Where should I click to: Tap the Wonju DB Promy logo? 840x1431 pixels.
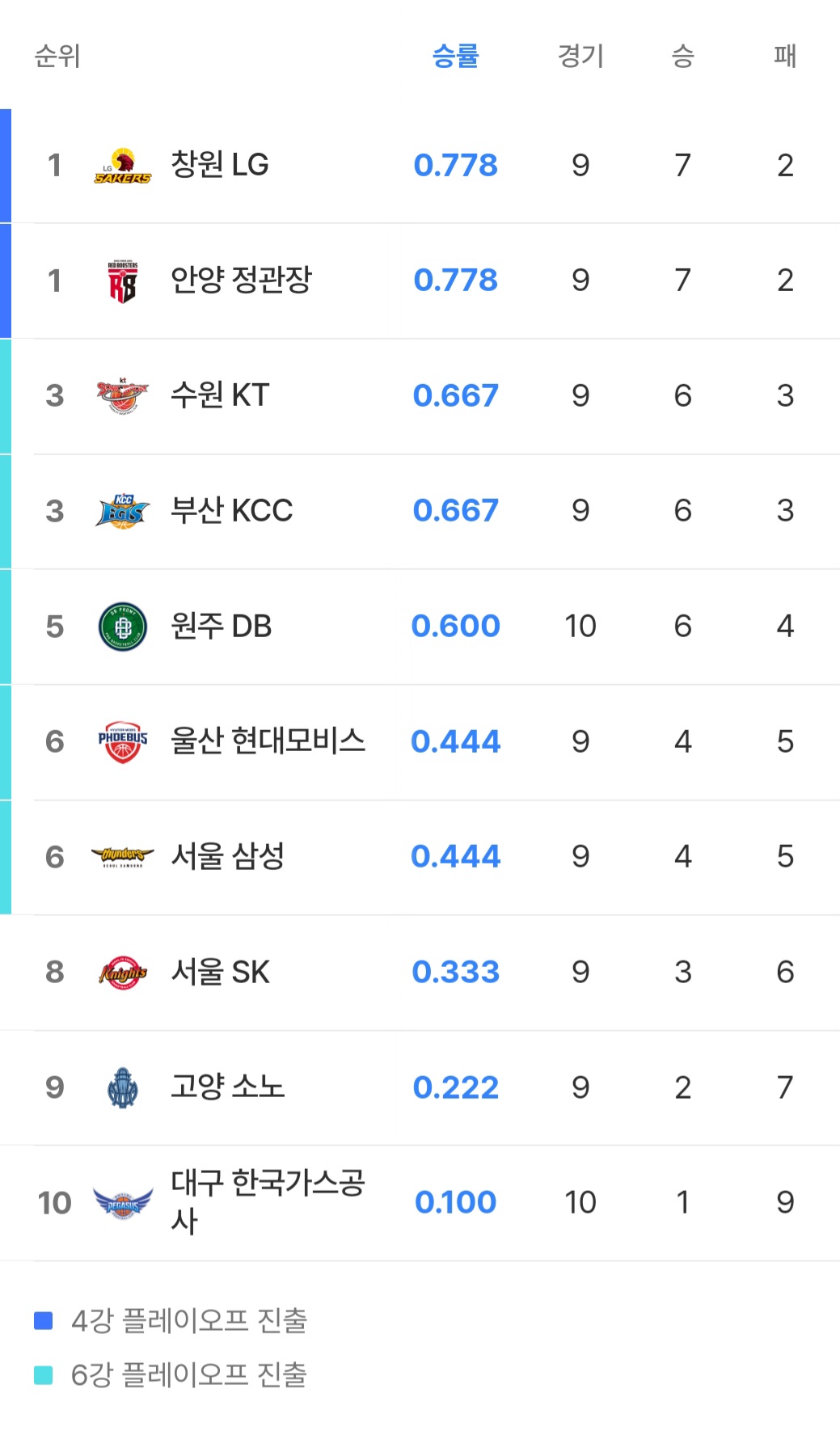pos(122,627)
